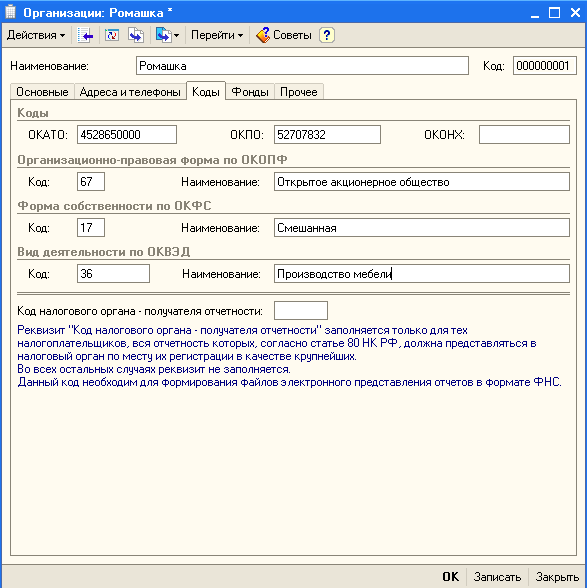The image size is (587, 588).
Task: Switch to the Основные tab
Action: [42, 92]
